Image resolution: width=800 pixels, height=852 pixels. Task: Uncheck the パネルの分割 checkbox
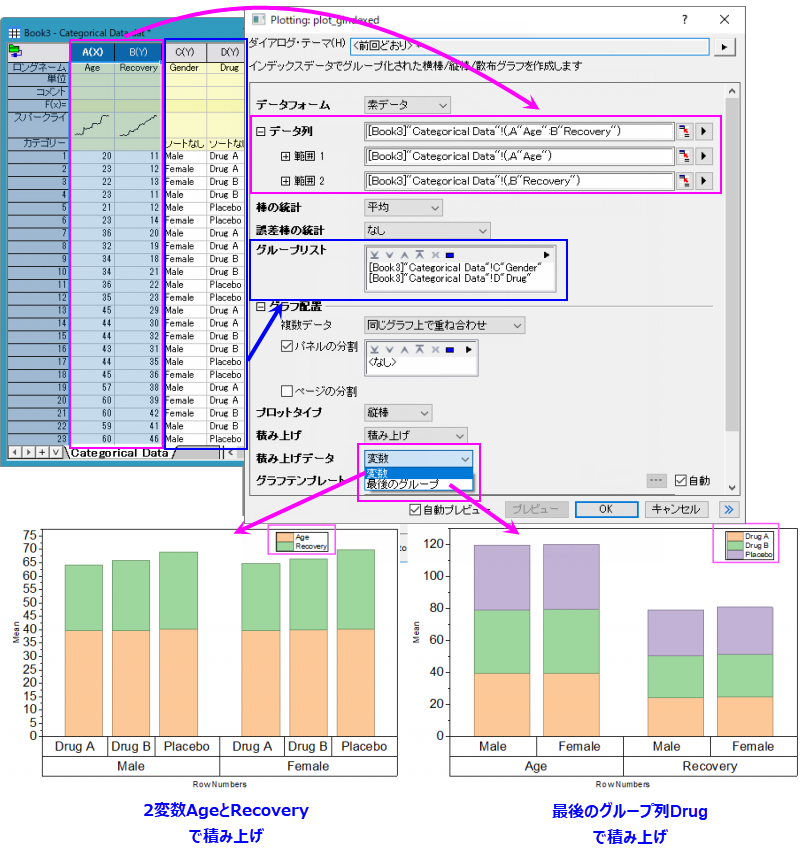(287, 346)
